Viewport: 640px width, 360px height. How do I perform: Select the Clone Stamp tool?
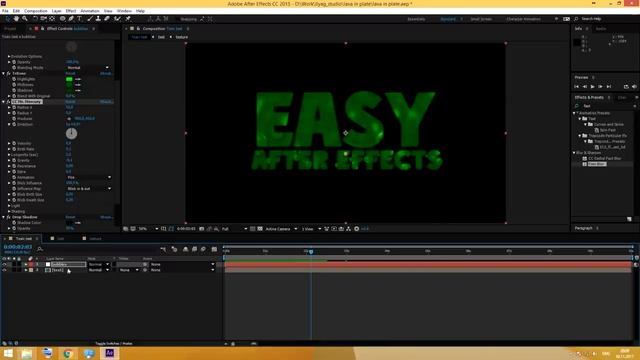(98, 19)
